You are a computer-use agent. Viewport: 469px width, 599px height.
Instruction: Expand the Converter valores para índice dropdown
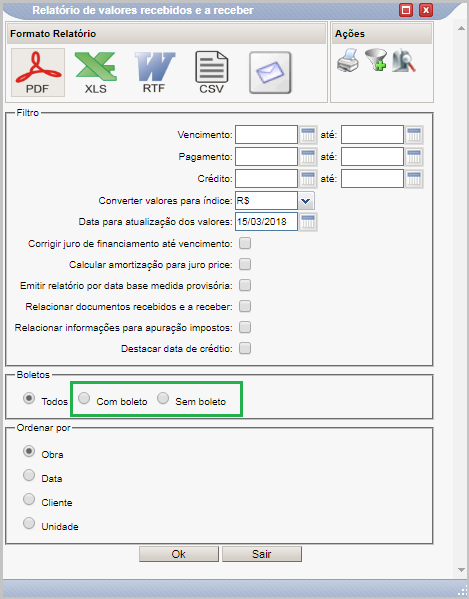point(306,201)
